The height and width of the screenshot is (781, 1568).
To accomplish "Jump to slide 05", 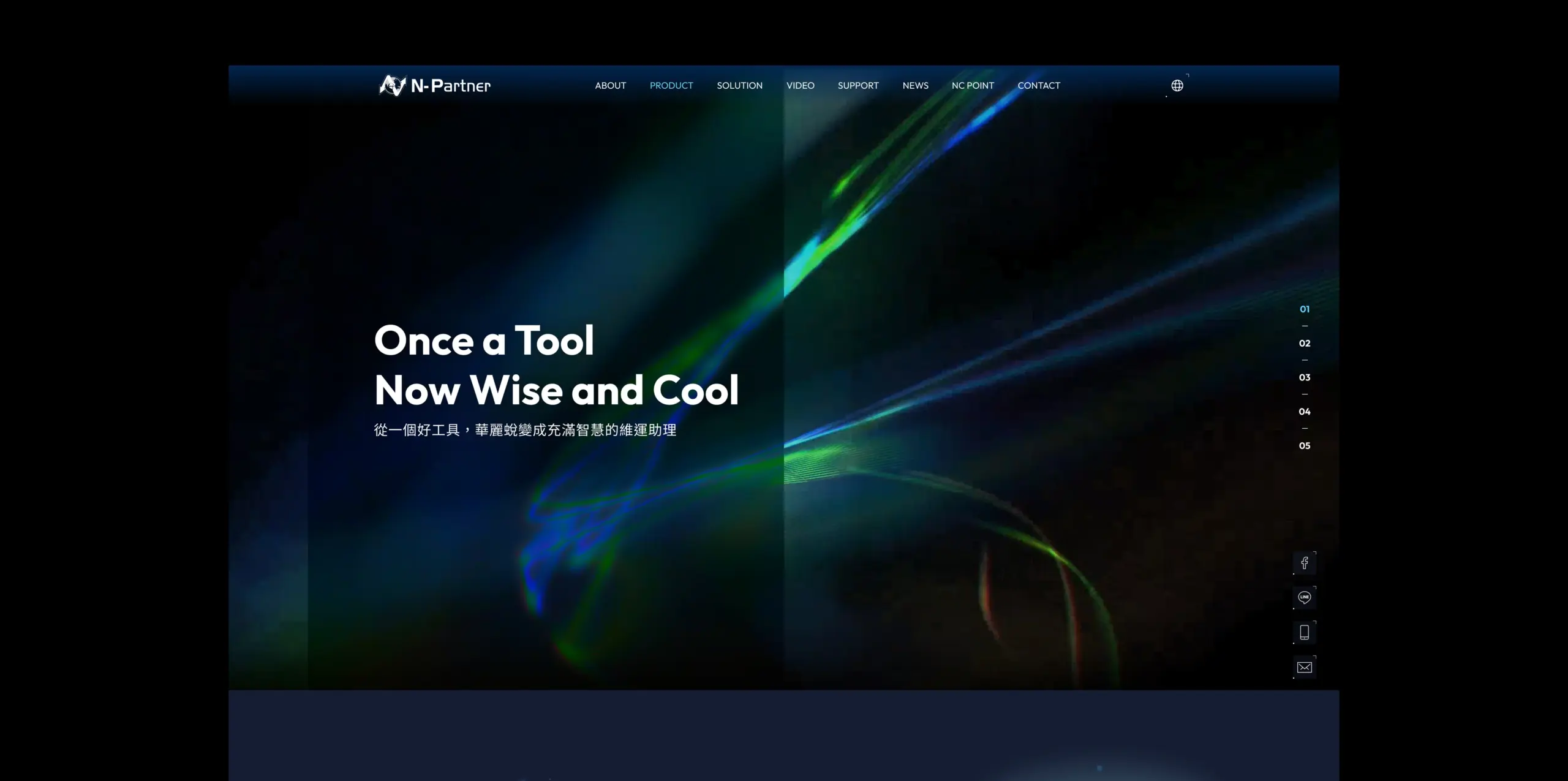I will 1304,446.
